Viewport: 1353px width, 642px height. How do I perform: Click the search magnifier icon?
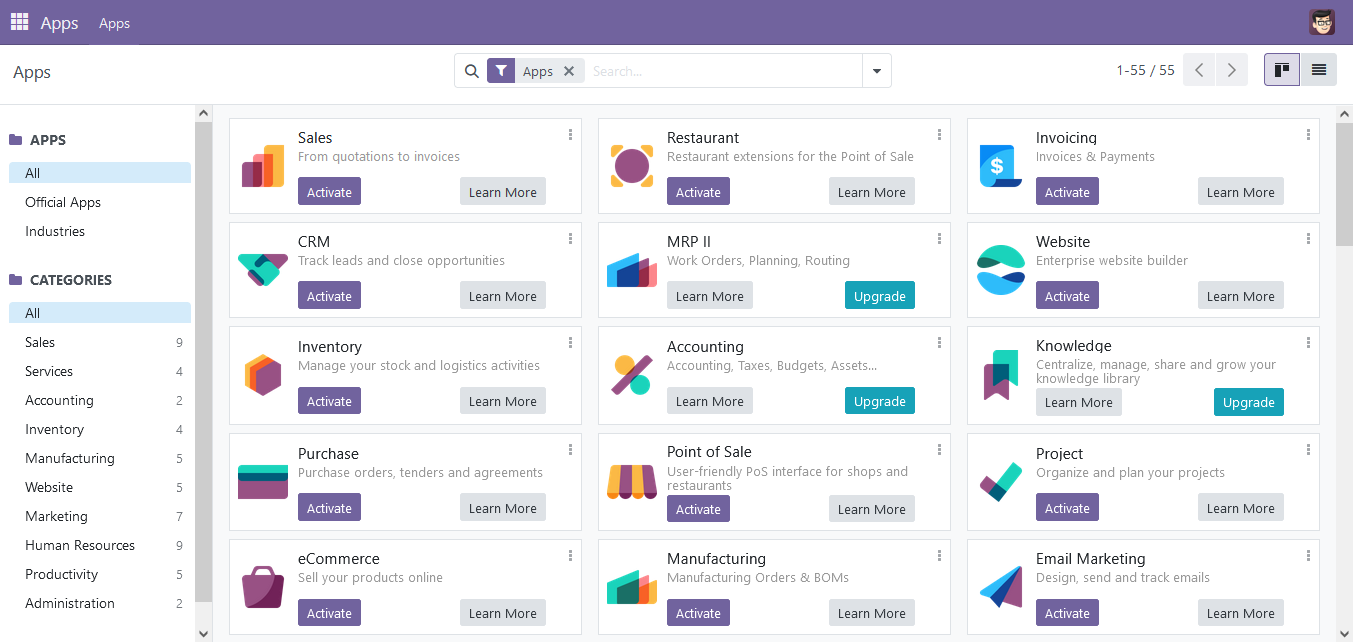472,71
